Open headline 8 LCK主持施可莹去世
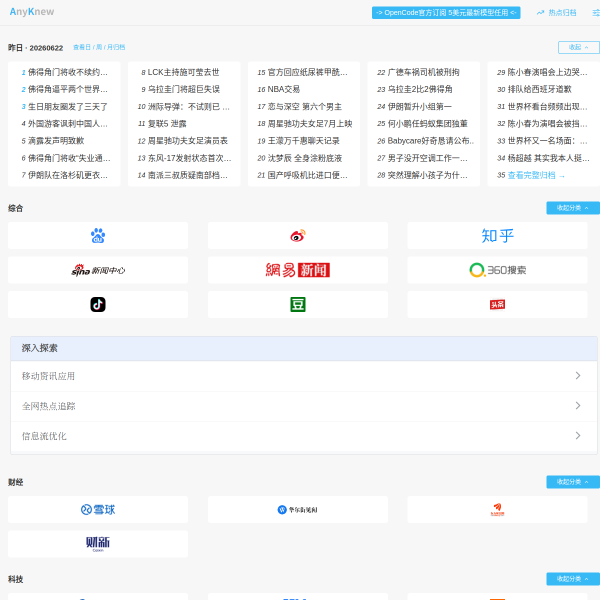600x600 pixels. (x=183, y=72)
